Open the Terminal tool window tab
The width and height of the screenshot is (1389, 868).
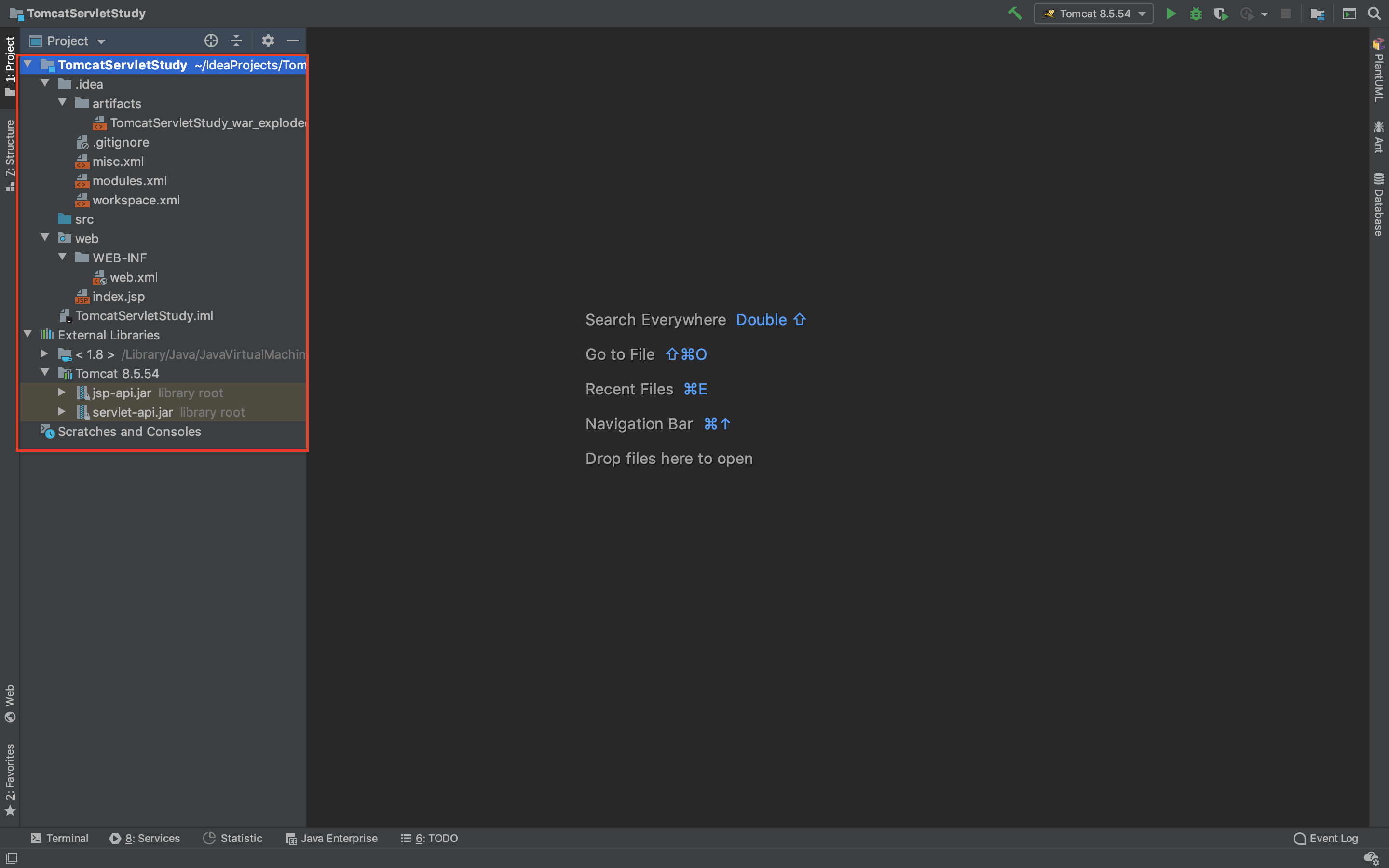[59, 838]
